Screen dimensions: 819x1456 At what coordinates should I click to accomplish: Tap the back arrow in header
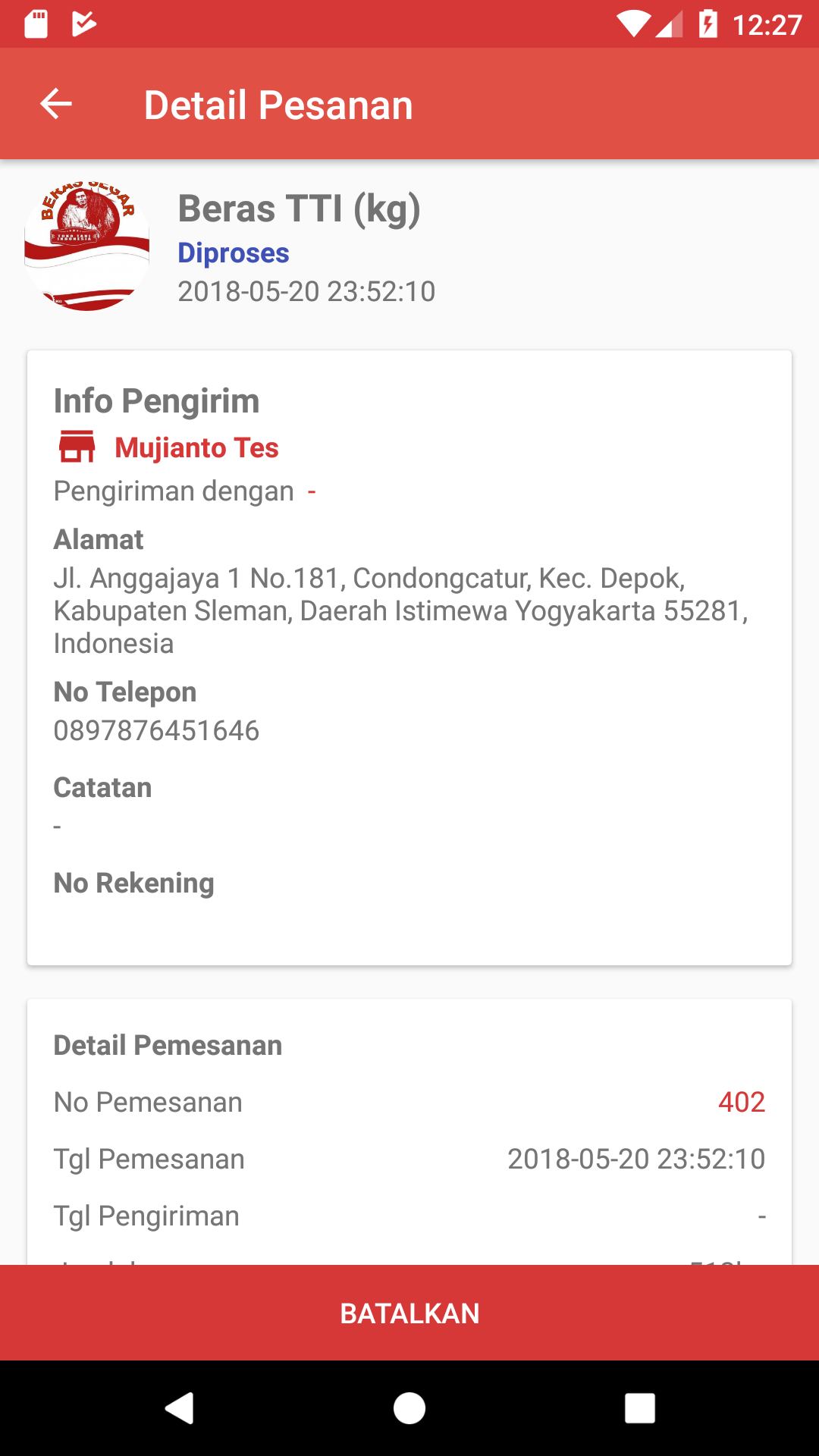tap(56, 104)
